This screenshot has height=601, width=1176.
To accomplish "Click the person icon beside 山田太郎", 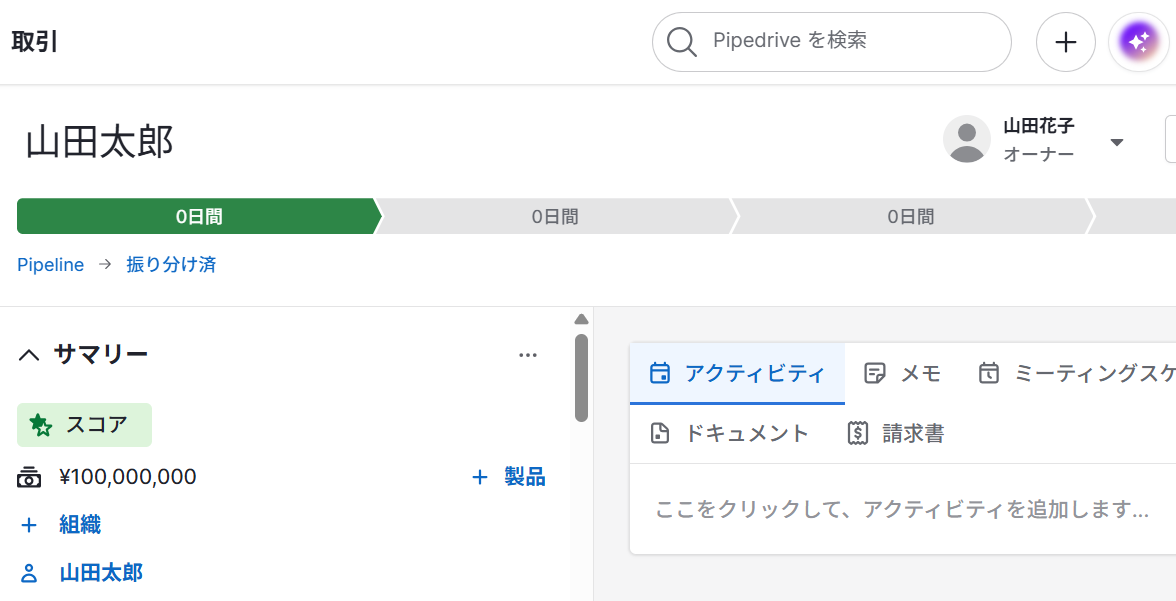I will click(x=30, y=573).
